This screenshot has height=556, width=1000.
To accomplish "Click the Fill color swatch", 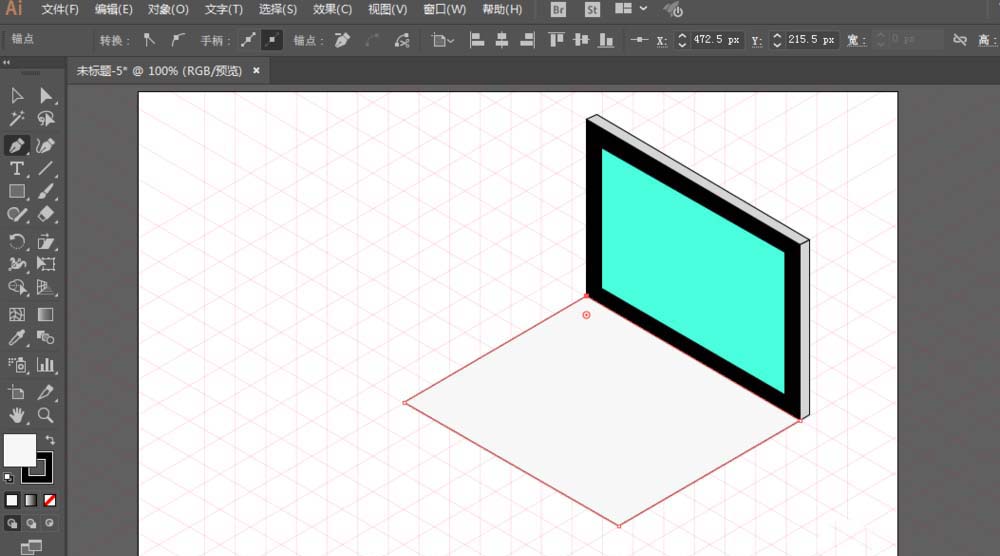I will pos(20,450).
